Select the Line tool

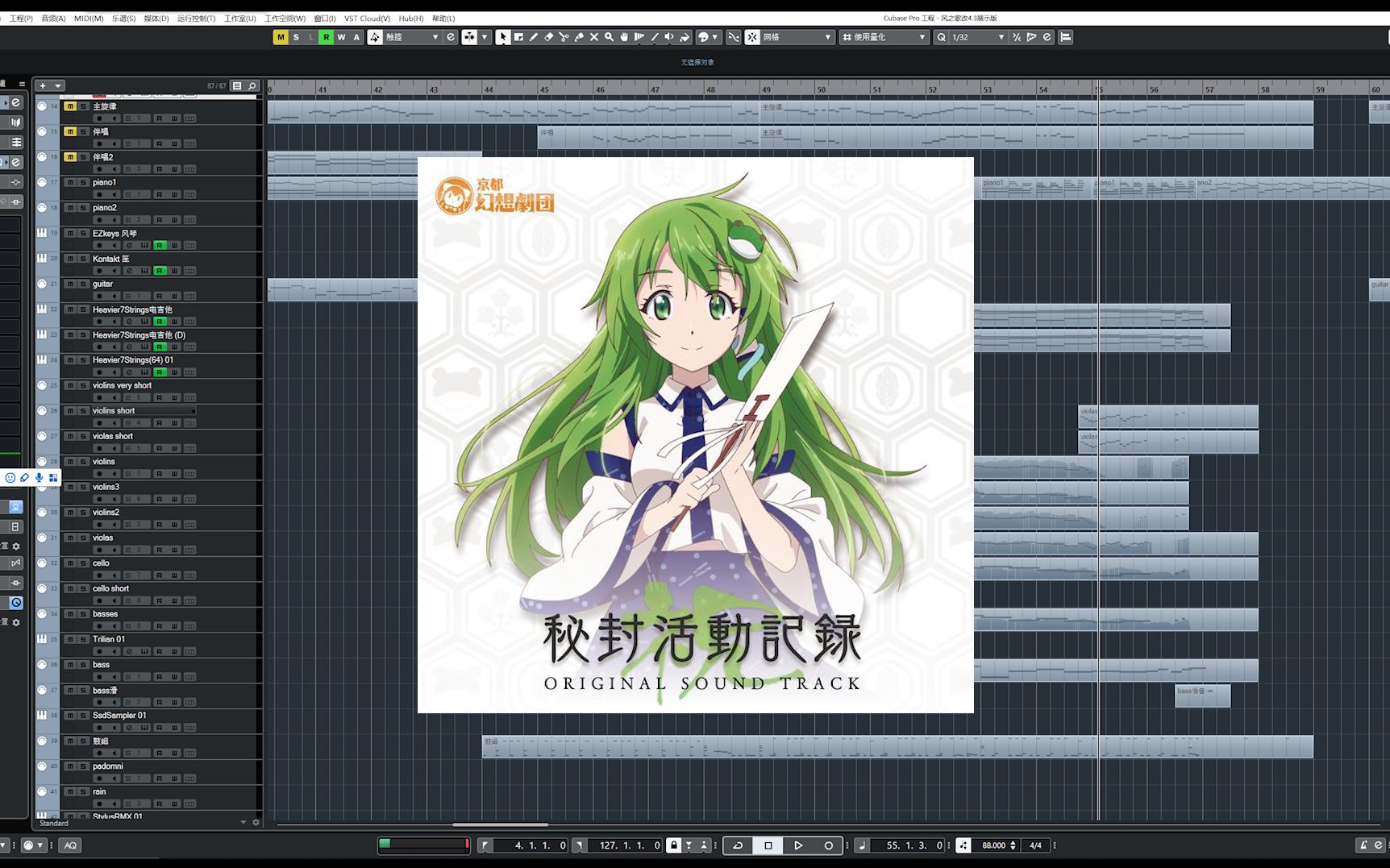(655, 37)
